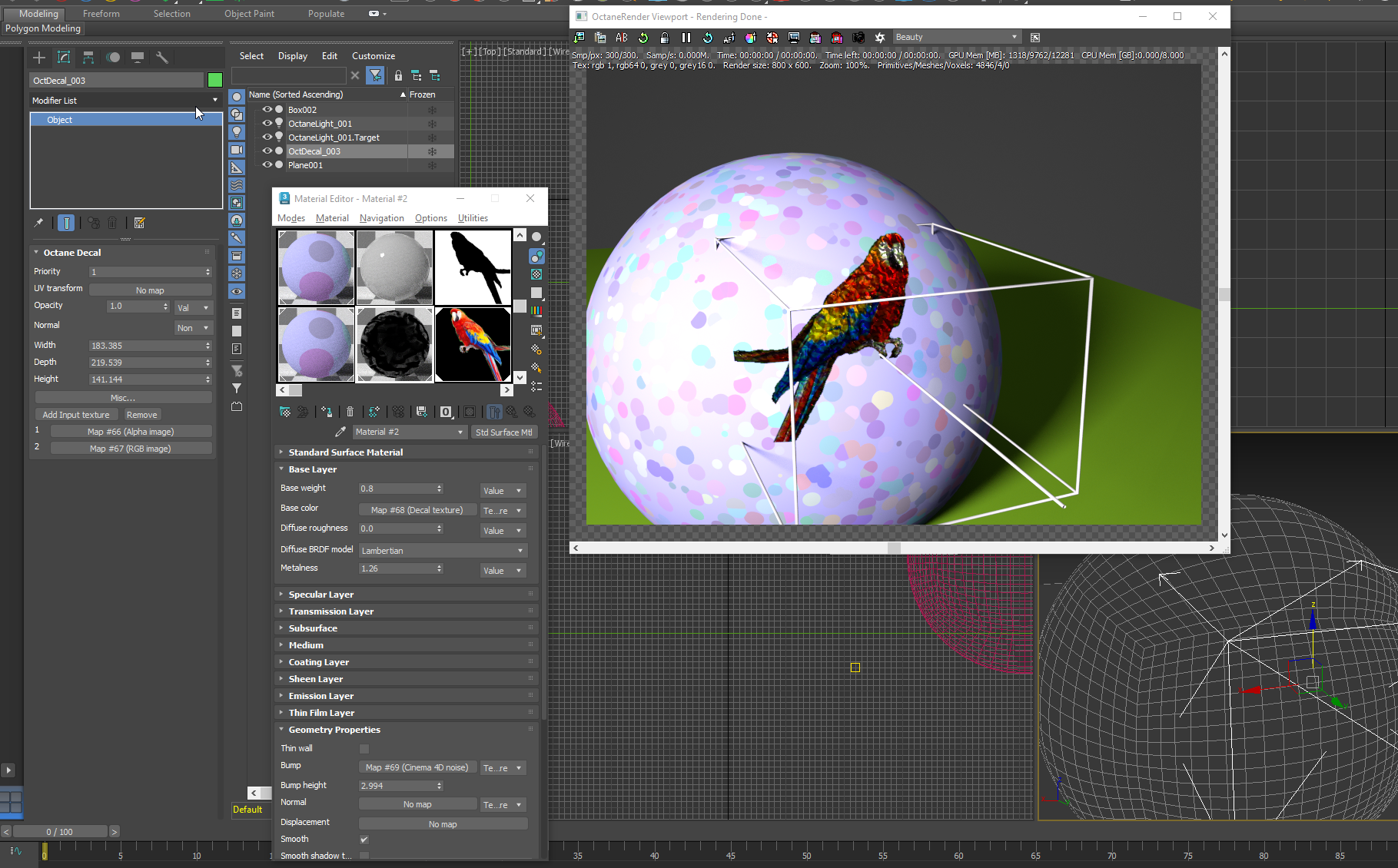The height and width of the screenshot is (868, 1398).
Task: Toggle the Display Cameras filter in Scene Explorer
Action: (x=237, y=150)
